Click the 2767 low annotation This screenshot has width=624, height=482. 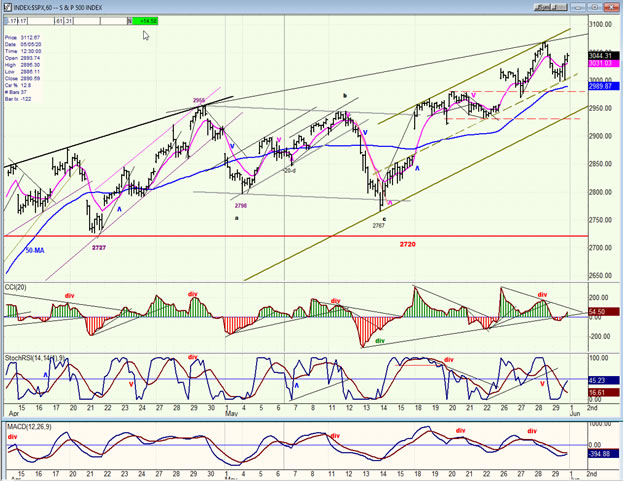pos(379,226)
